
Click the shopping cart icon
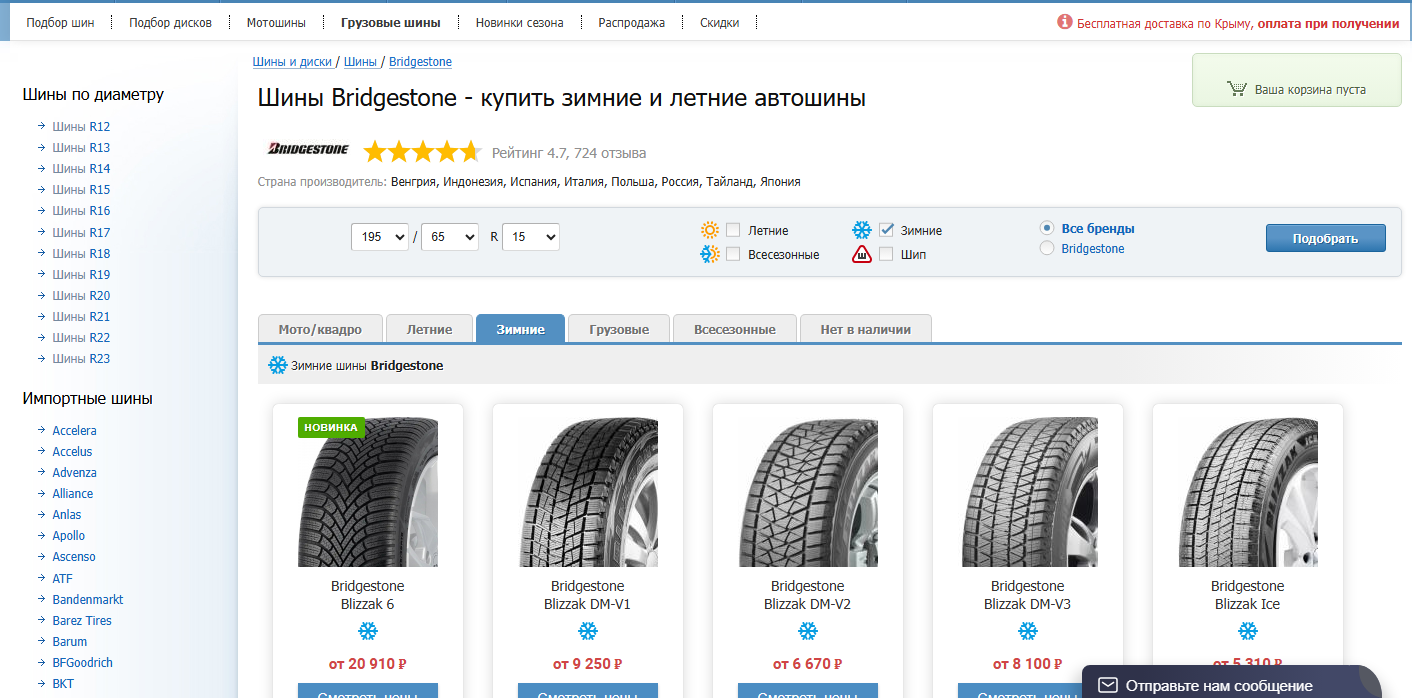[1237, 89]
